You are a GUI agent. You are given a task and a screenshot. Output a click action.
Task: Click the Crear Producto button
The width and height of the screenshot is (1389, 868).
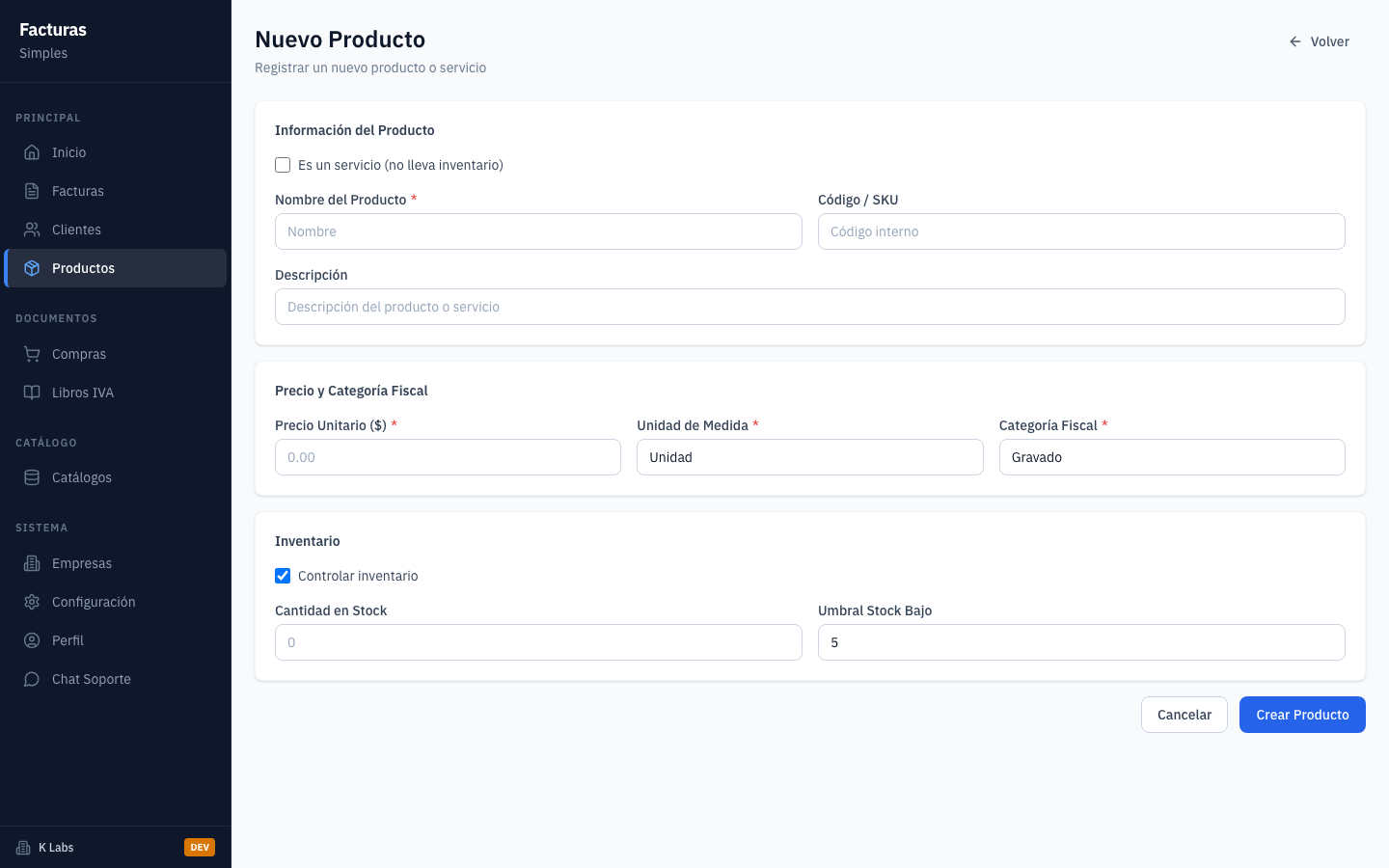(1302, 715)
